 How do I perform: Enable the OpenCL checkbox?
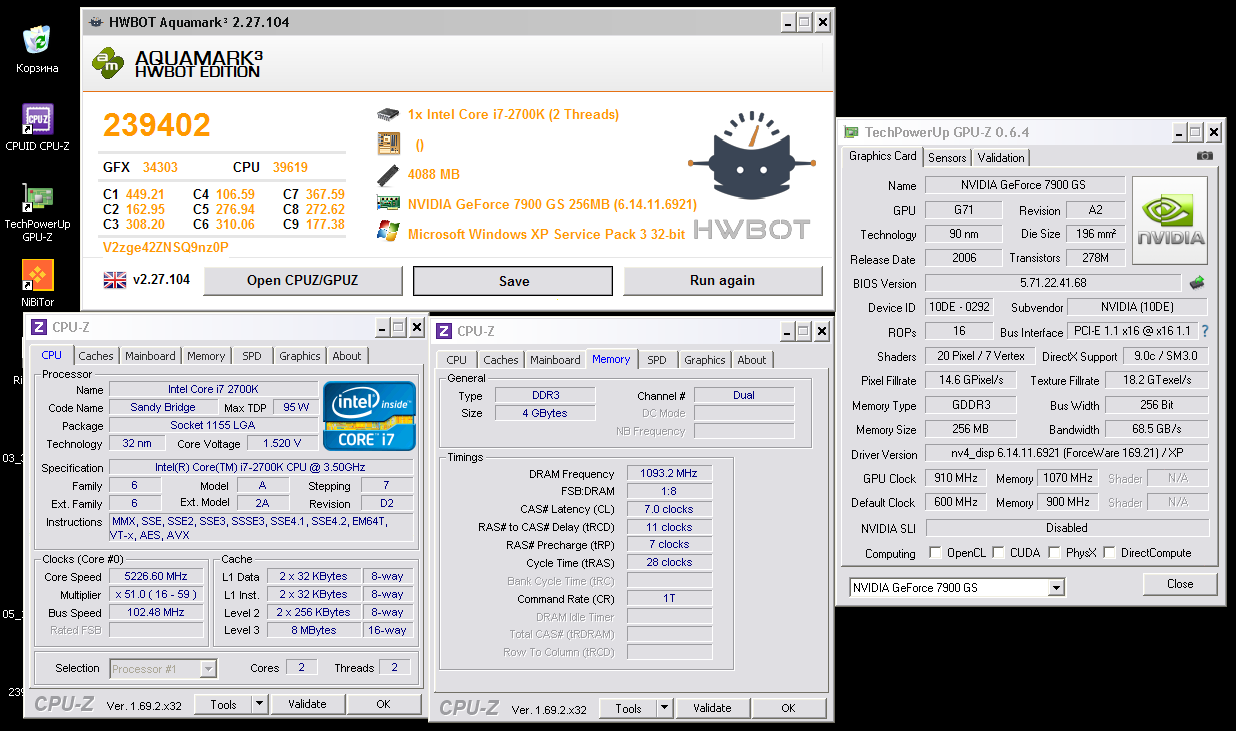tap(935, 553)
